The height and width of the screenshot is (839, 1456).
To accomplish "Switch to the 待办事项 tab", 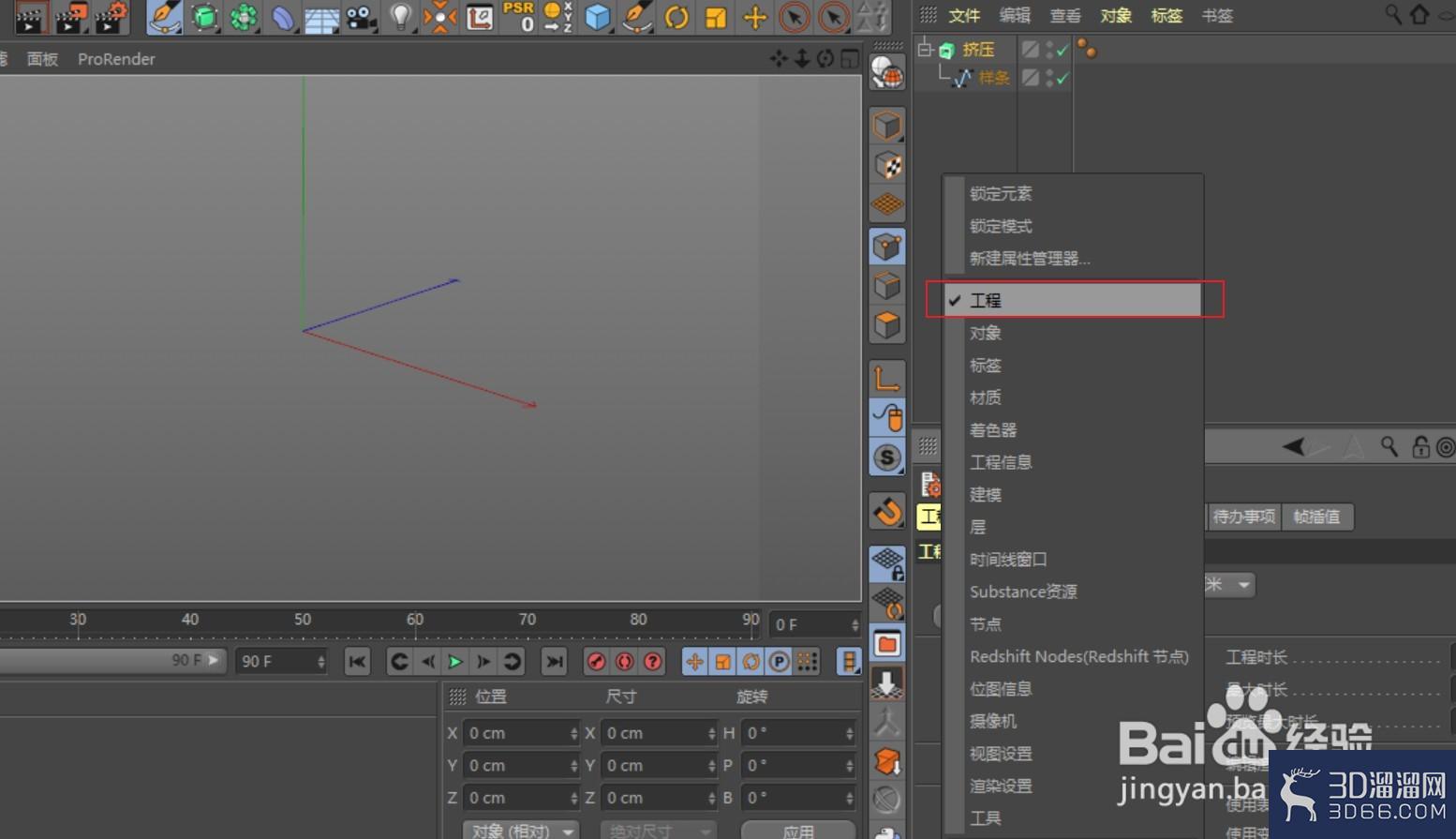I will (x=1243, y=517).
